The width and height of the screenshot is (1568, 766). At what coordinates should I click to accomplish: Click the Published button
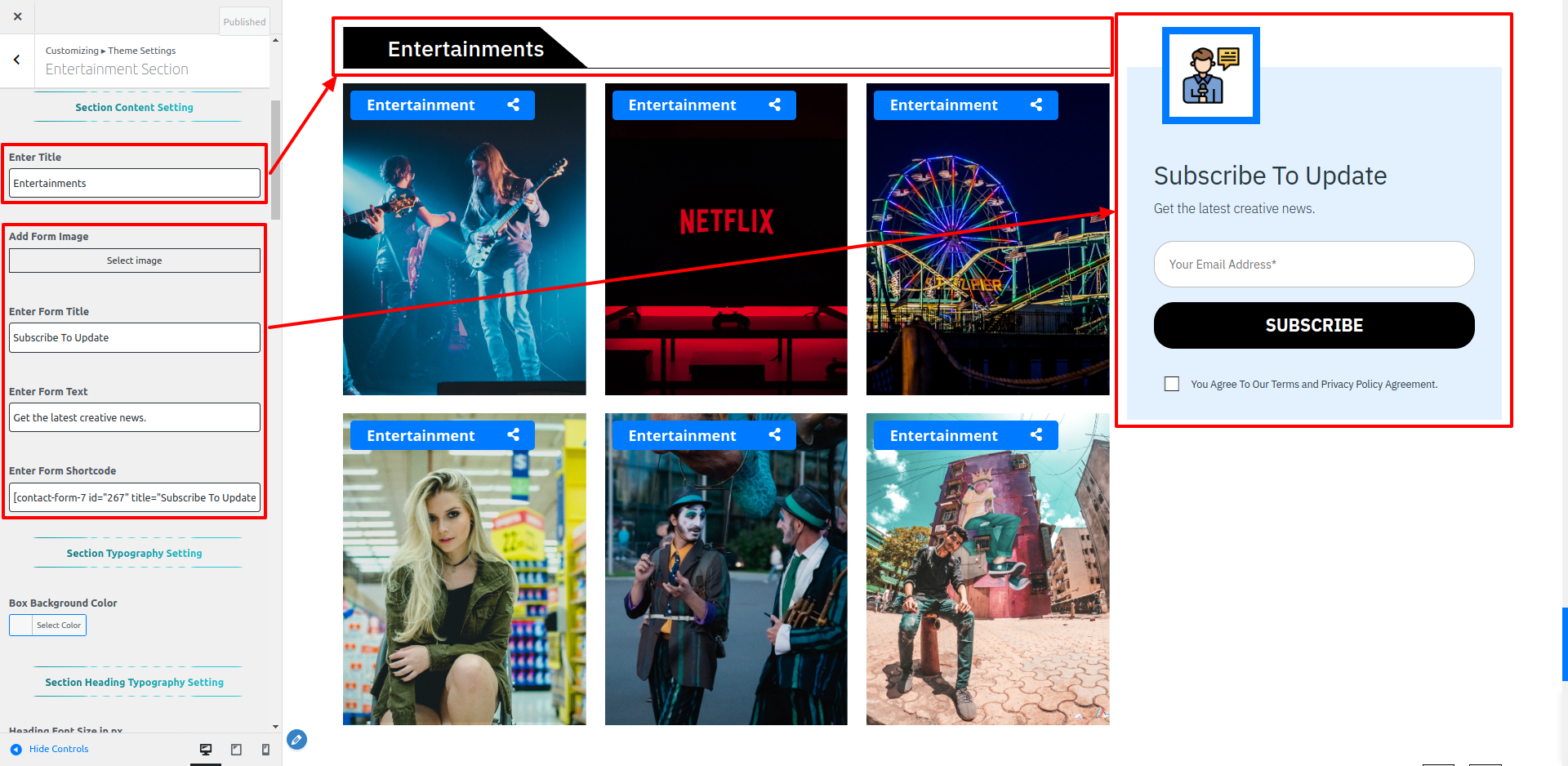[x=244, y=22]
